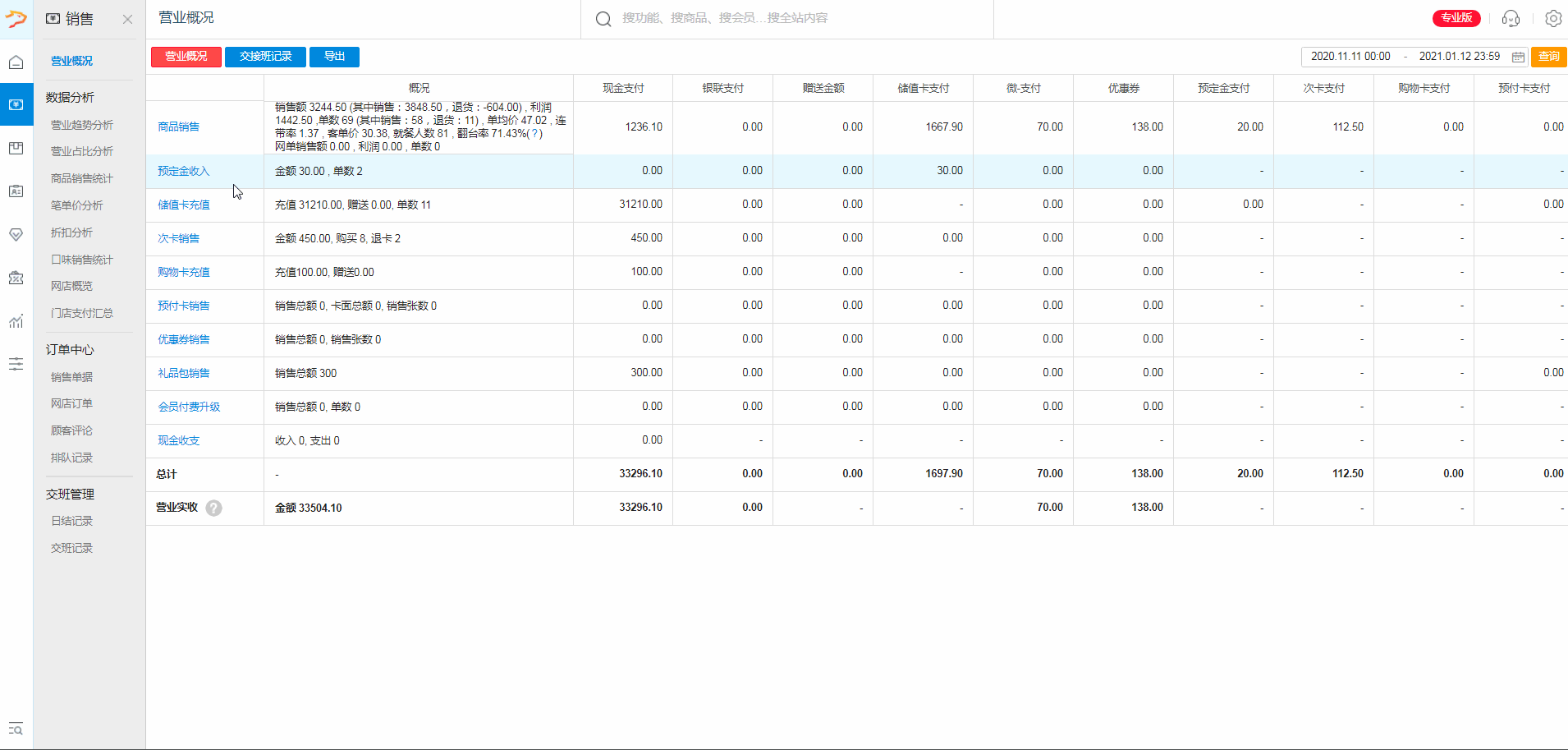
Task: Open customer service headset icon
Action: [x=1511, y=19]
